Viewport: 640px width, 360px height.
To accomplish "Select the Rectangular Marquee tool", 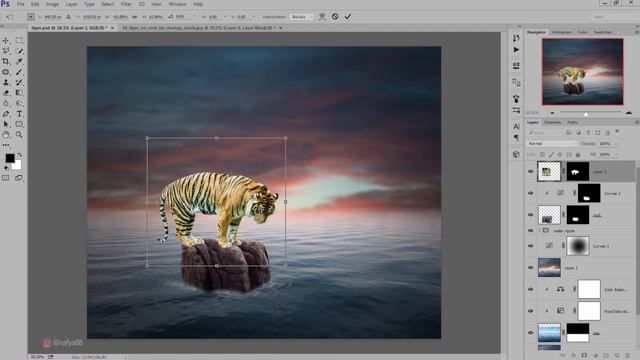I will pos(19,40).
